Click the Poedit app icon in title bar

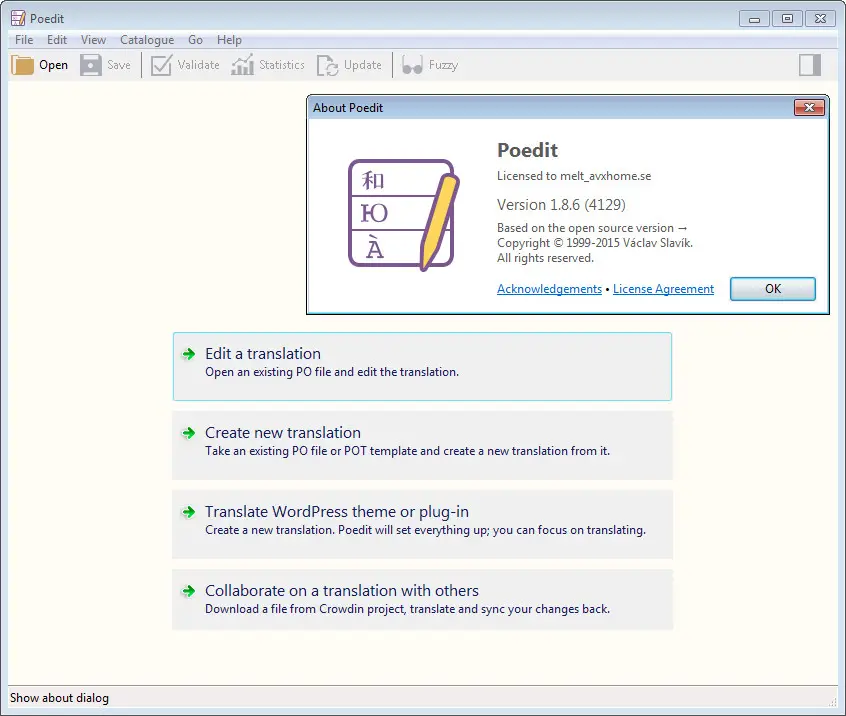18,18
